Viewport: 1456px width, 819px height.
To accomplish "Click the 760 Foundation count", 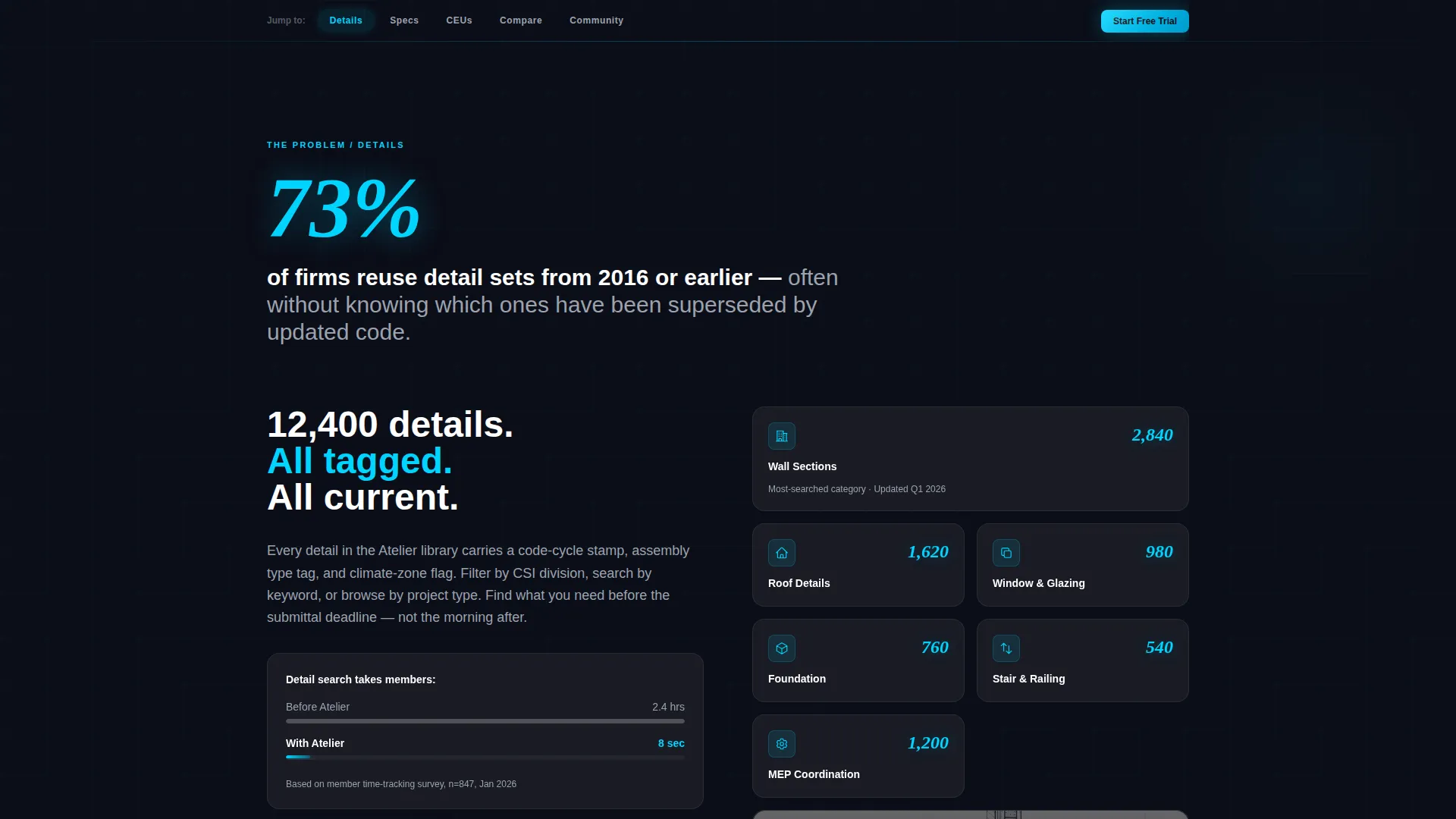I will (x=934, y=648).
